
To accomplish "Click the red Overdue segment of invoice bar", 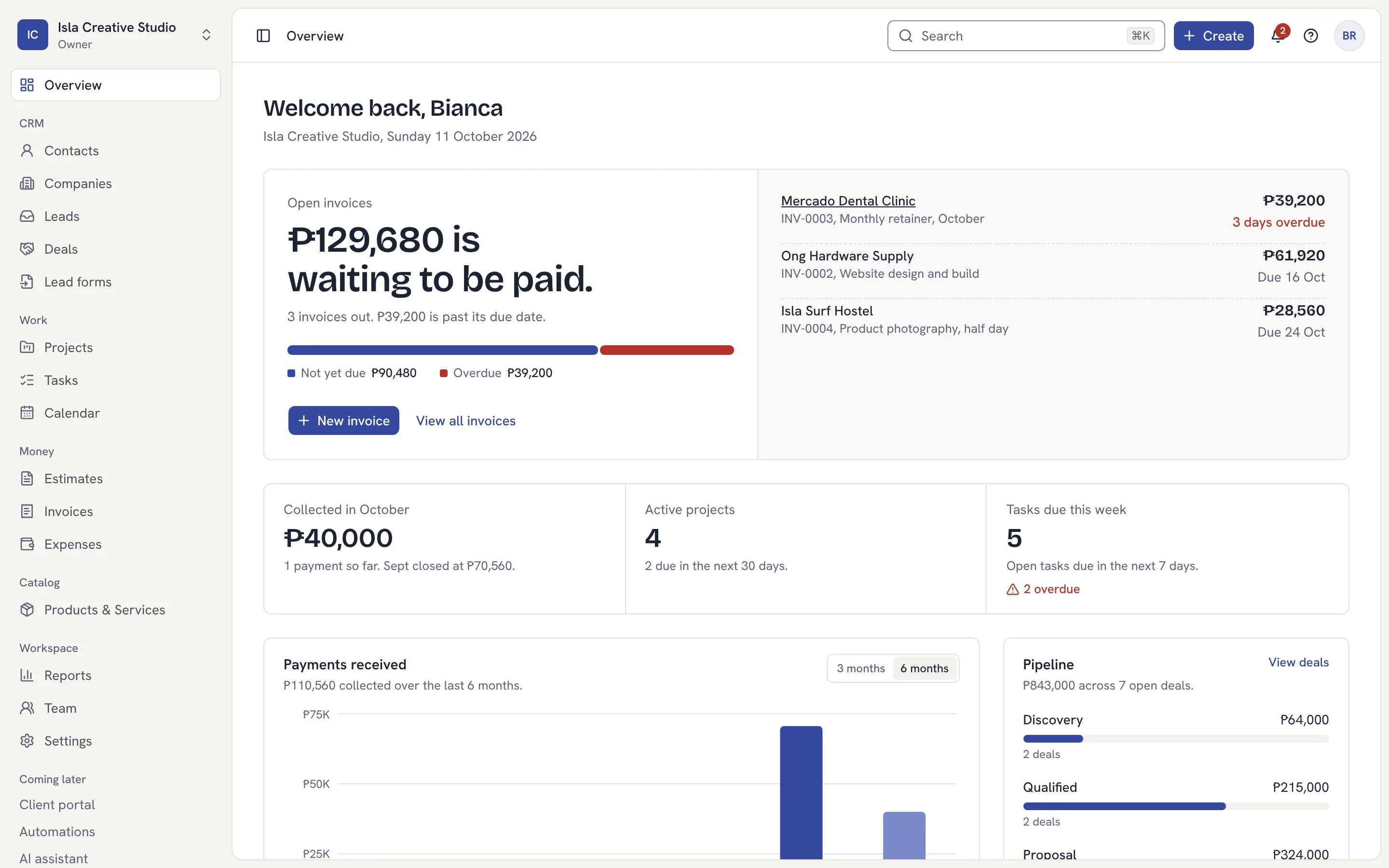I will pos(667,350).
